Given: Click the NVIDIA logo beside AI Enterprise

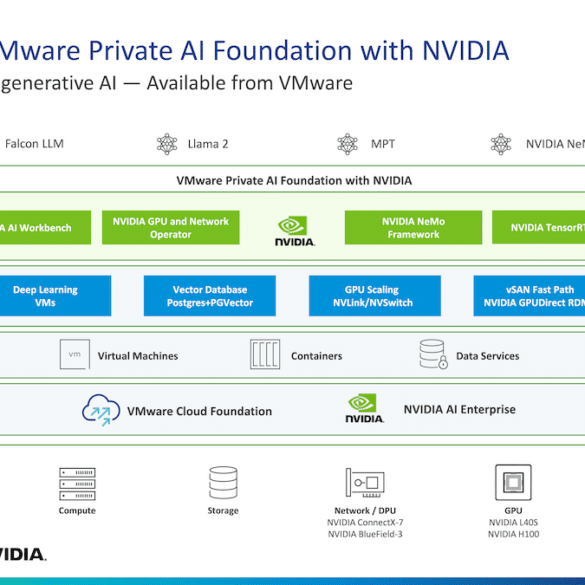Looking at the screenshot, I should tap(365, 408).
